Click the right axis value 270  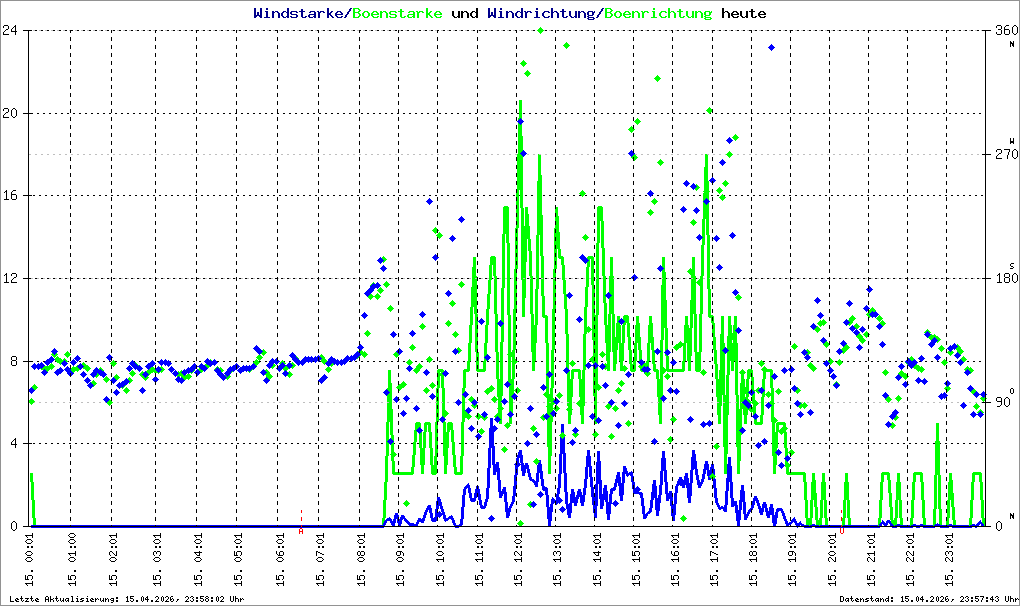(1006, 154)
